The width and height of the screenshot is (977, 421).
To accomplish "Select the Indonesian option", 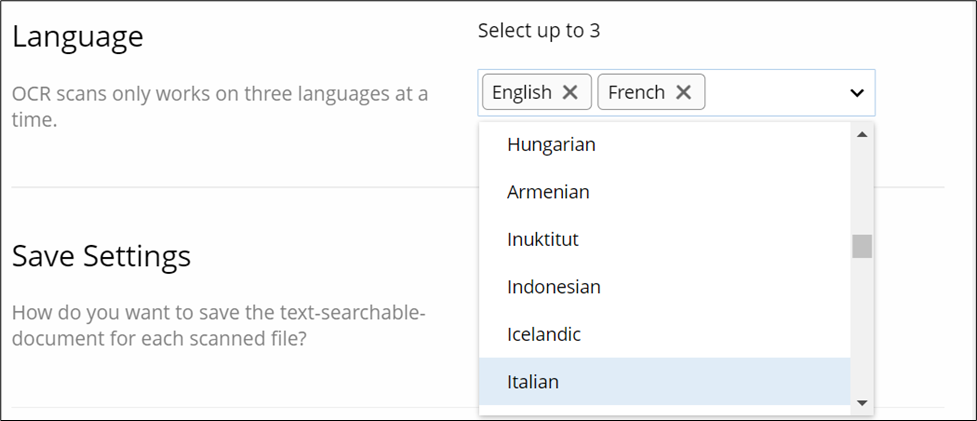I will [554, 287].
